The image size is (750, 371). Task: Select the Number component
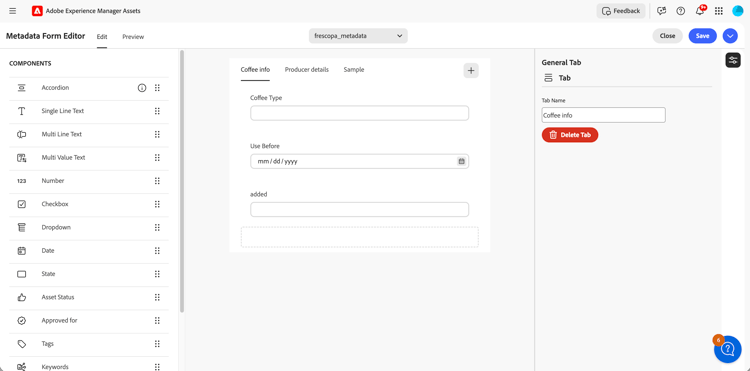(x=89, y=181)
